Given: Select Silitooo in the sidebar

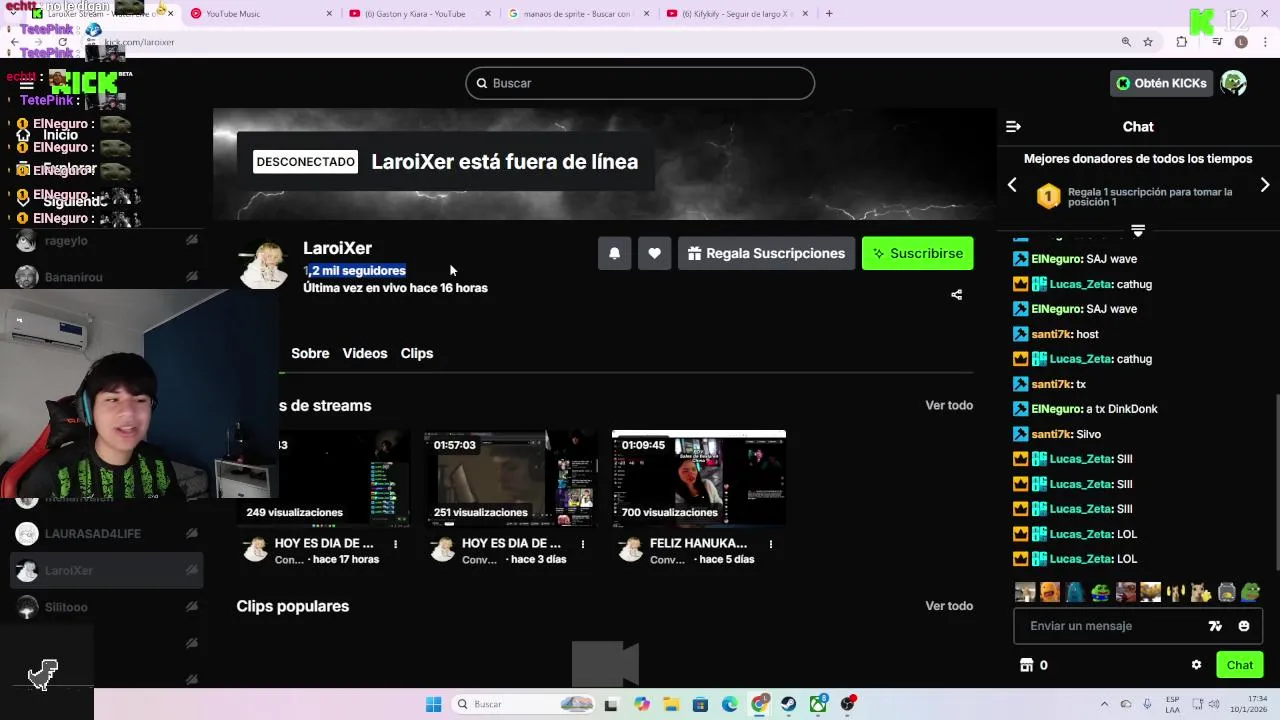Looking at the screenshot, I should 106,607.
